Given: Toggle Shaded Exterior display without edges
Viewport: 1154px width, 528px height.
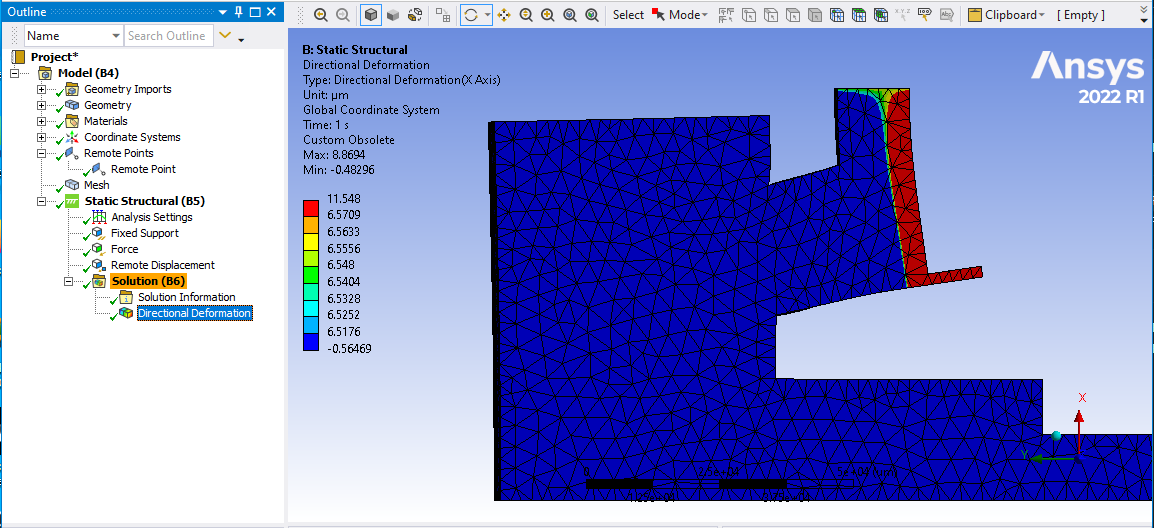Looking at the screenshot, I should pyautogui.click(x=393, y=15).
